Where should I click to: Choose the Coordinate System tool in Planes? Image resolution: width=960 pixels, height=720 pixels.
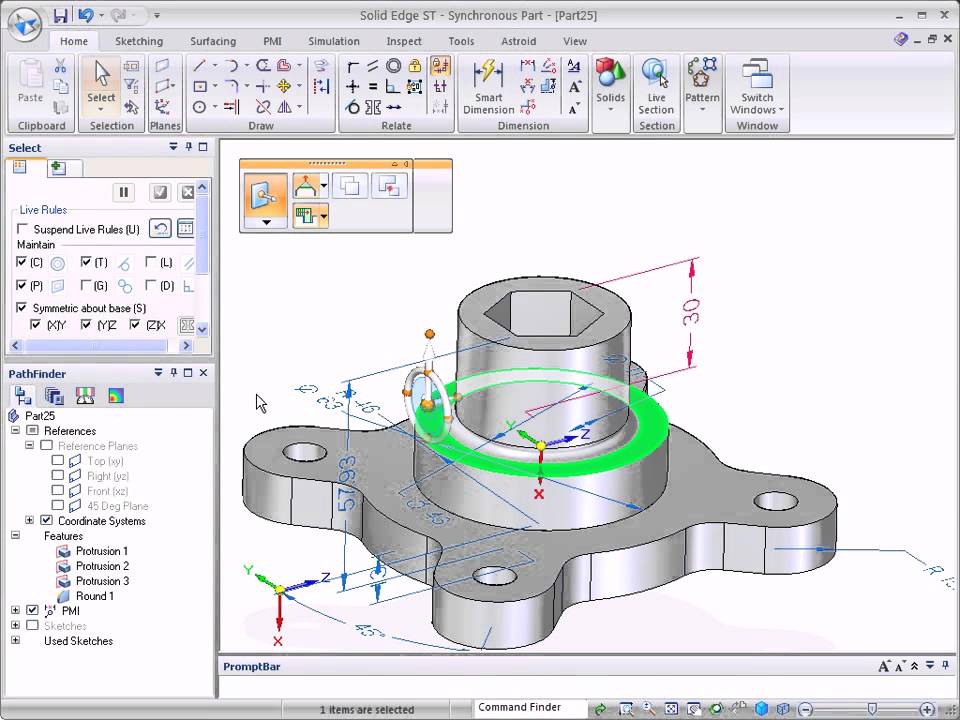pos(162,107)
